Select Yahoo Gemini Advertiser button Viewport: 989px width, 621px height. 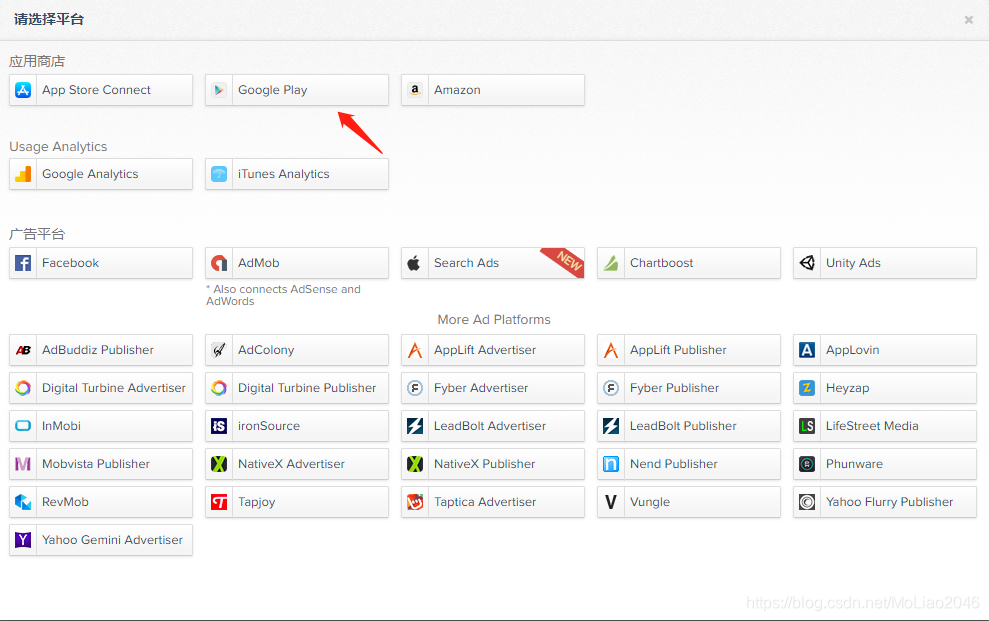101,540
